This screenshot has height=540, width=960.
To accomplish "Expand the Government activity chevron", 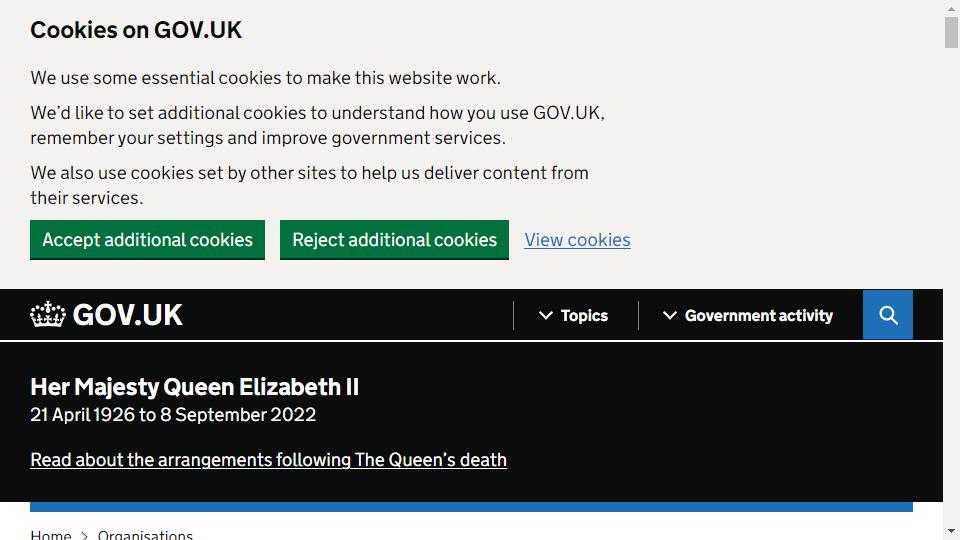I will tap(670, 315).
